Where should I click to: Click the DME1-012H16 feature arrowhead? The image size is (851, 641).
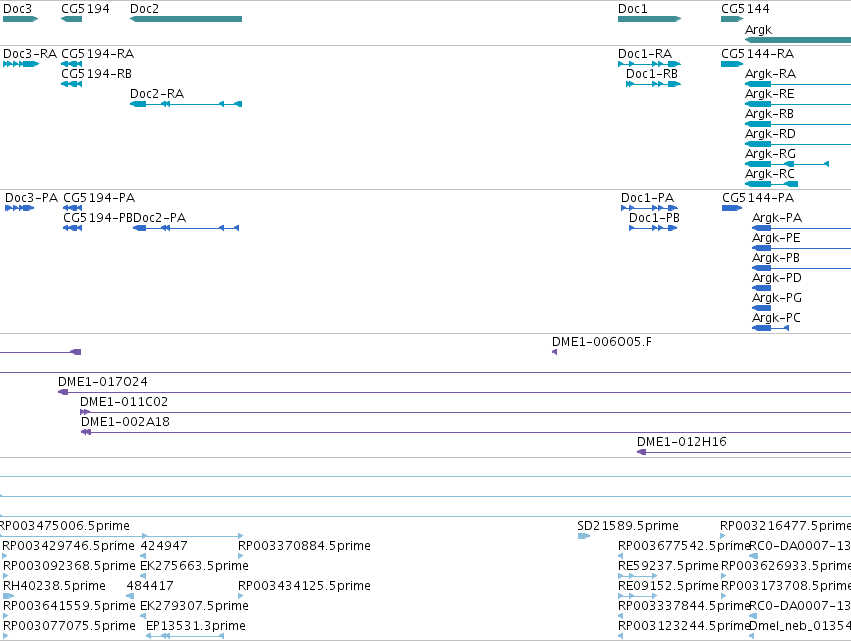642,452
